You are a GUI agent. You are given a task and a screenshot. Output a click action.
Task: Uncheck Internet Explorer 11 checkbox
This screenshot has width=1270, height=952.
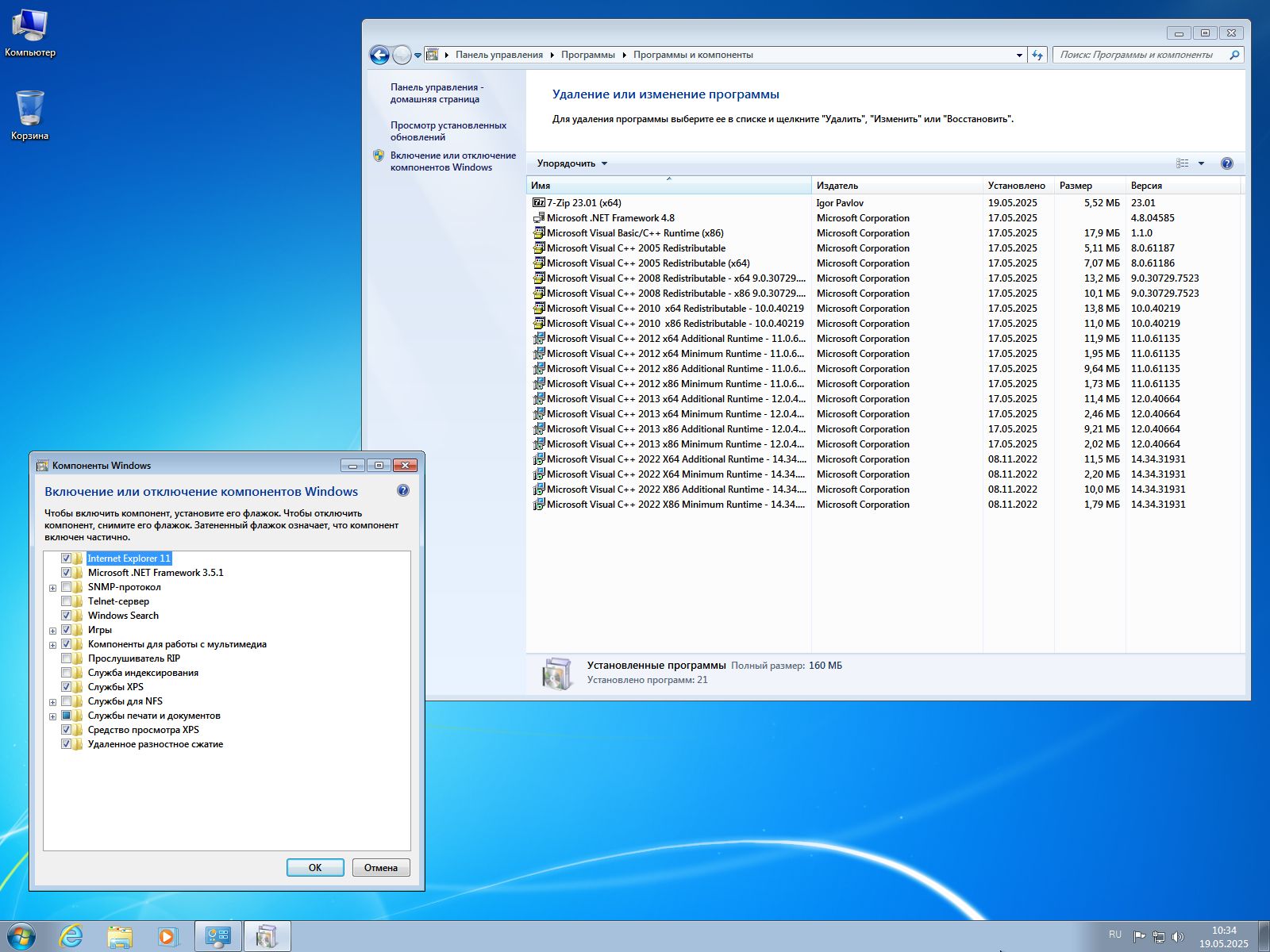tap(67, 559)
